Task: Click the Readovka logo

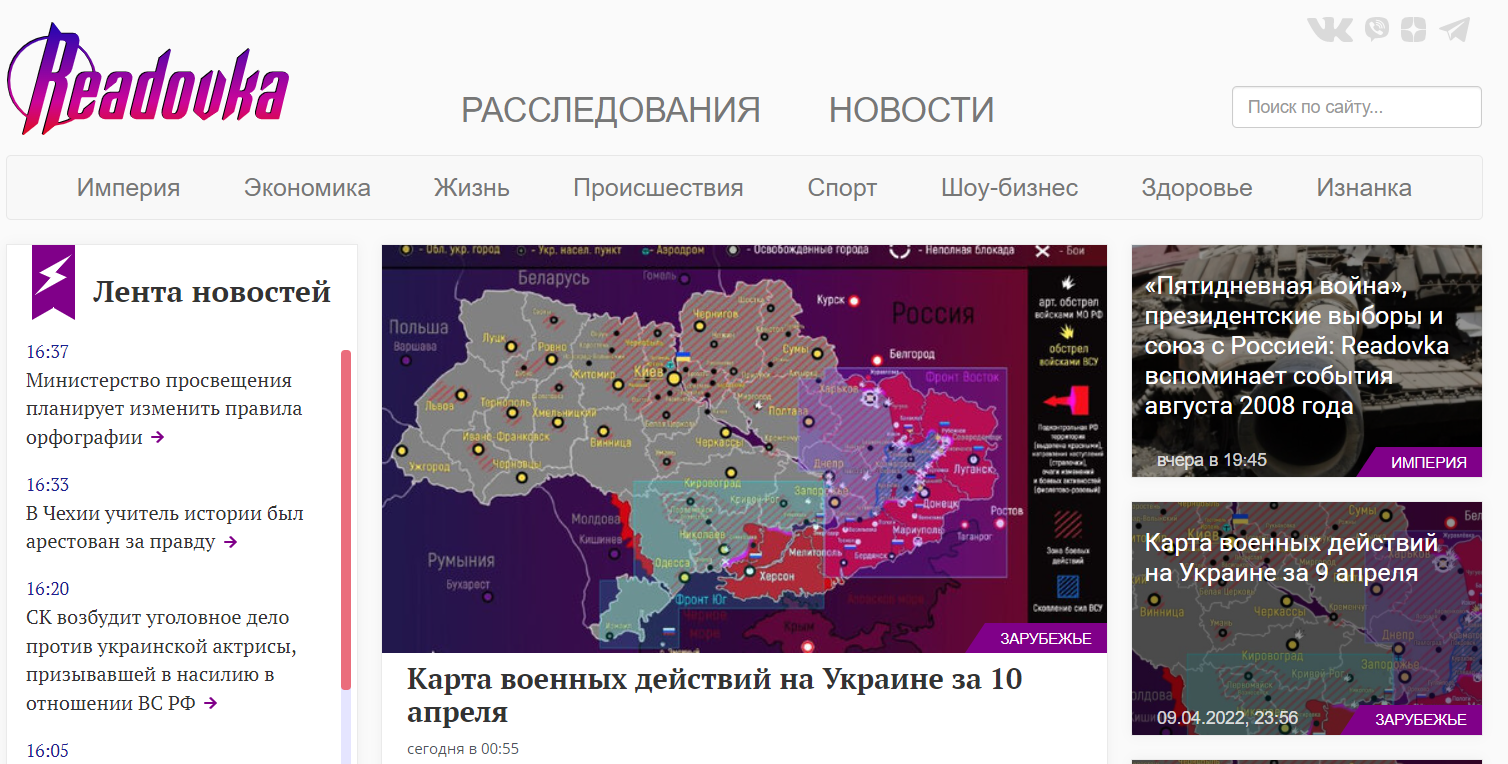Action: (x=148, y=80)
